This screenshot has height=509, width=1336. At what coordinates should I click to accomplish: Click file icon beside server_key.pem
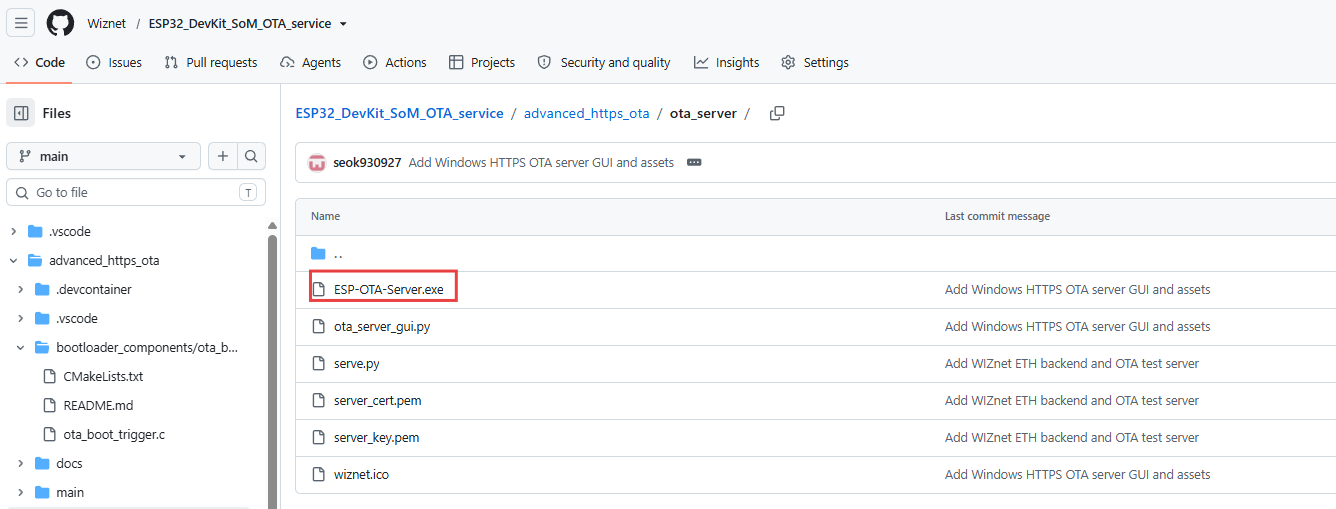[319, 437]
